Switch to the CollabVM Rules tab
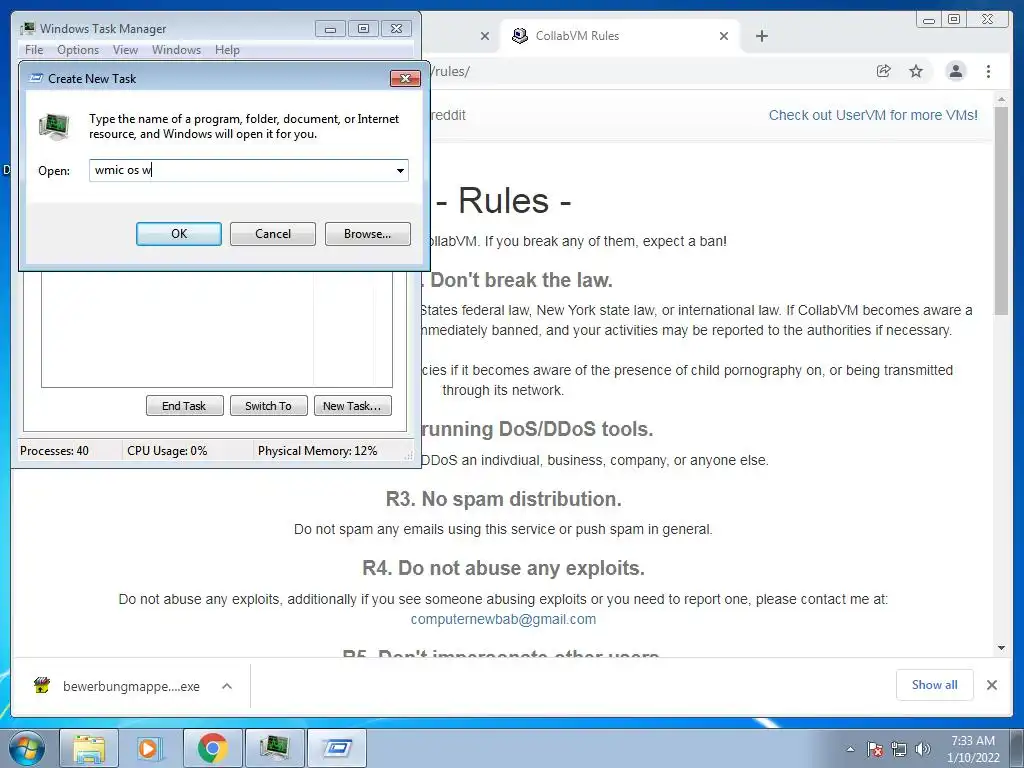This screenshot has height=768, width=1024. 620,36
